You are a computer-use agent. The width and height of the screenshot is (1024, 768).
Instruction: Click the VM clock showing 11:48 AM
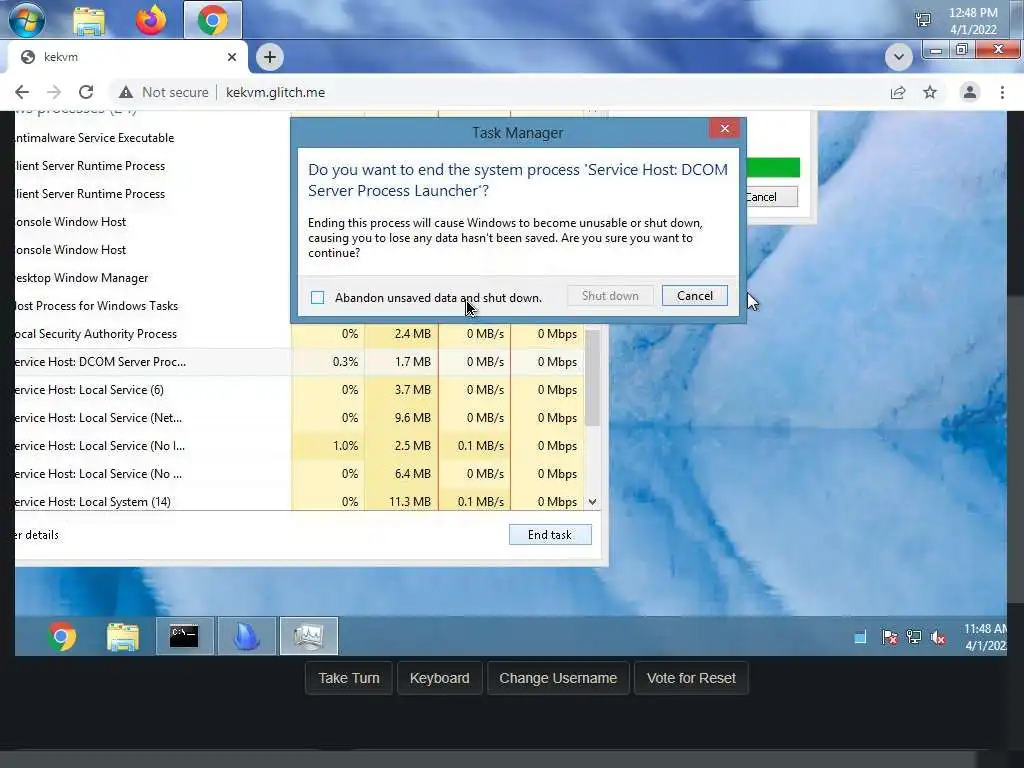[x=985, y=637]
